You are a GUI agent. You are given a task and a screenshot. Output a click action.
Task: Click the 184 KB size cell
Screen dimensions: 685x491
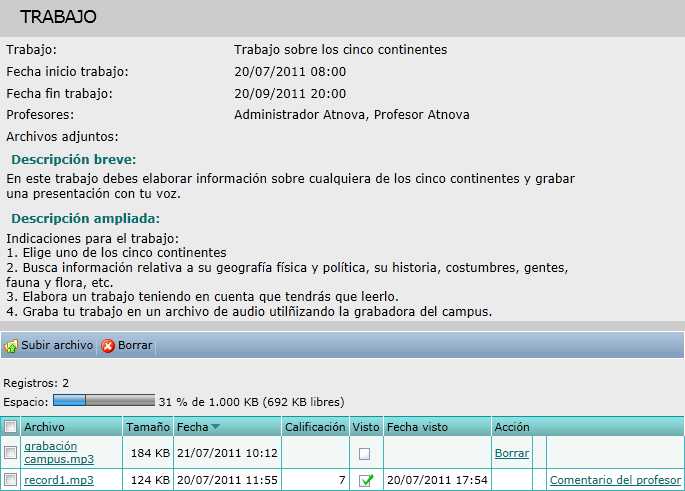[150, 453]
